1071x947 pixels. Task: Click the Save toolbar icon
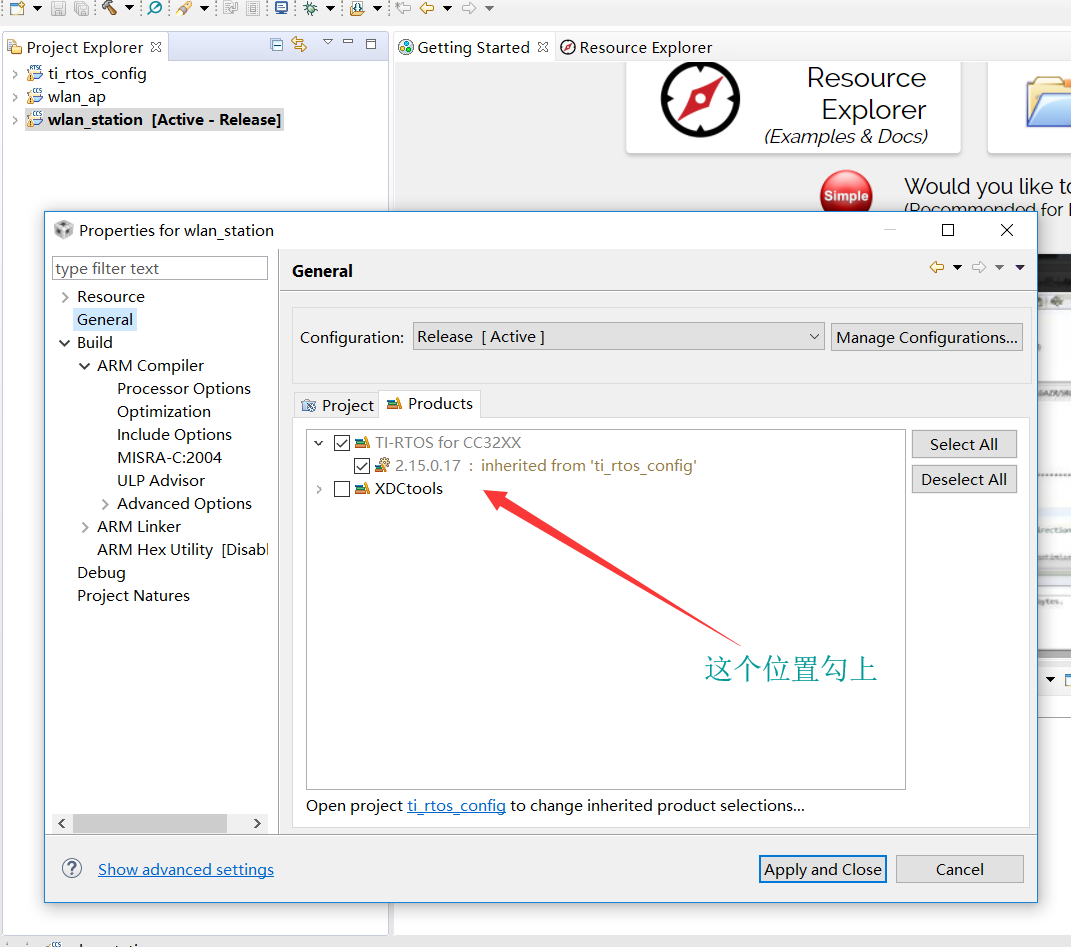(x=59, y=8)
